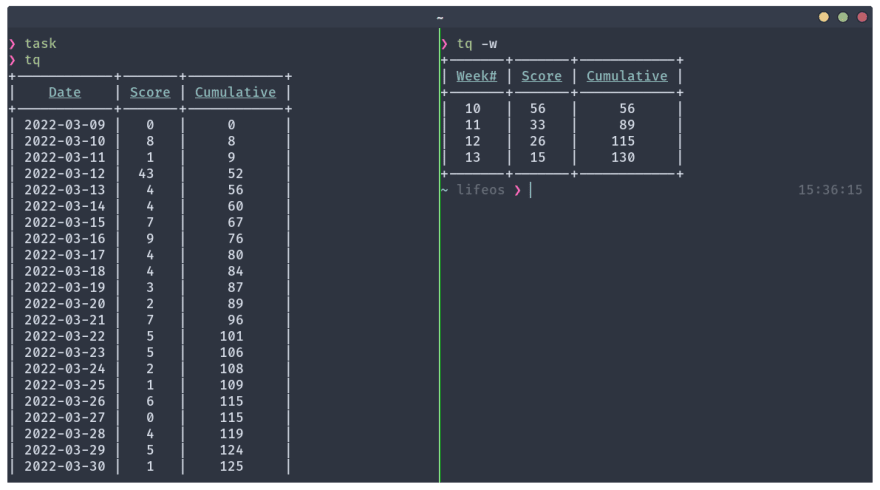Click week number 11 in weekly table
Image resolution: width=880 pixels, height=490 pixels.
473,125
